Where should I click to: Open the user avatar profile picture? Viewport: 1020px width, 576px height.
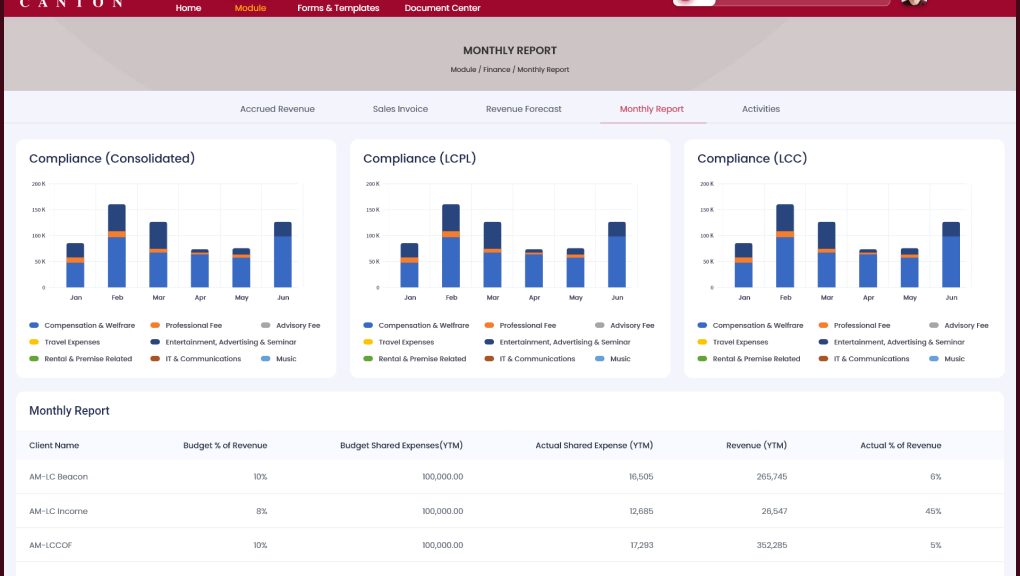click(x=914, y=3)
